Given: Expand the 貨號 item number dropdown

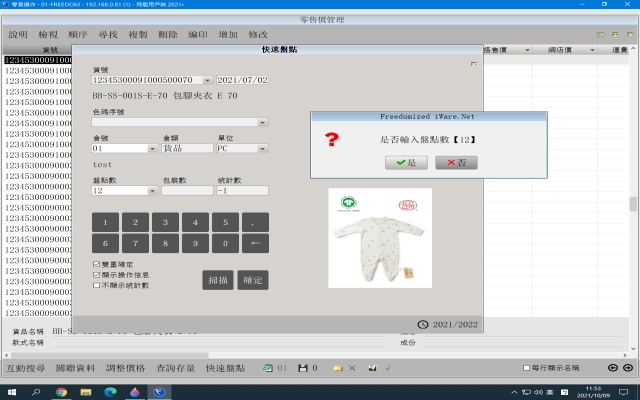Looking at the screenshot, I should pos(206,79).
